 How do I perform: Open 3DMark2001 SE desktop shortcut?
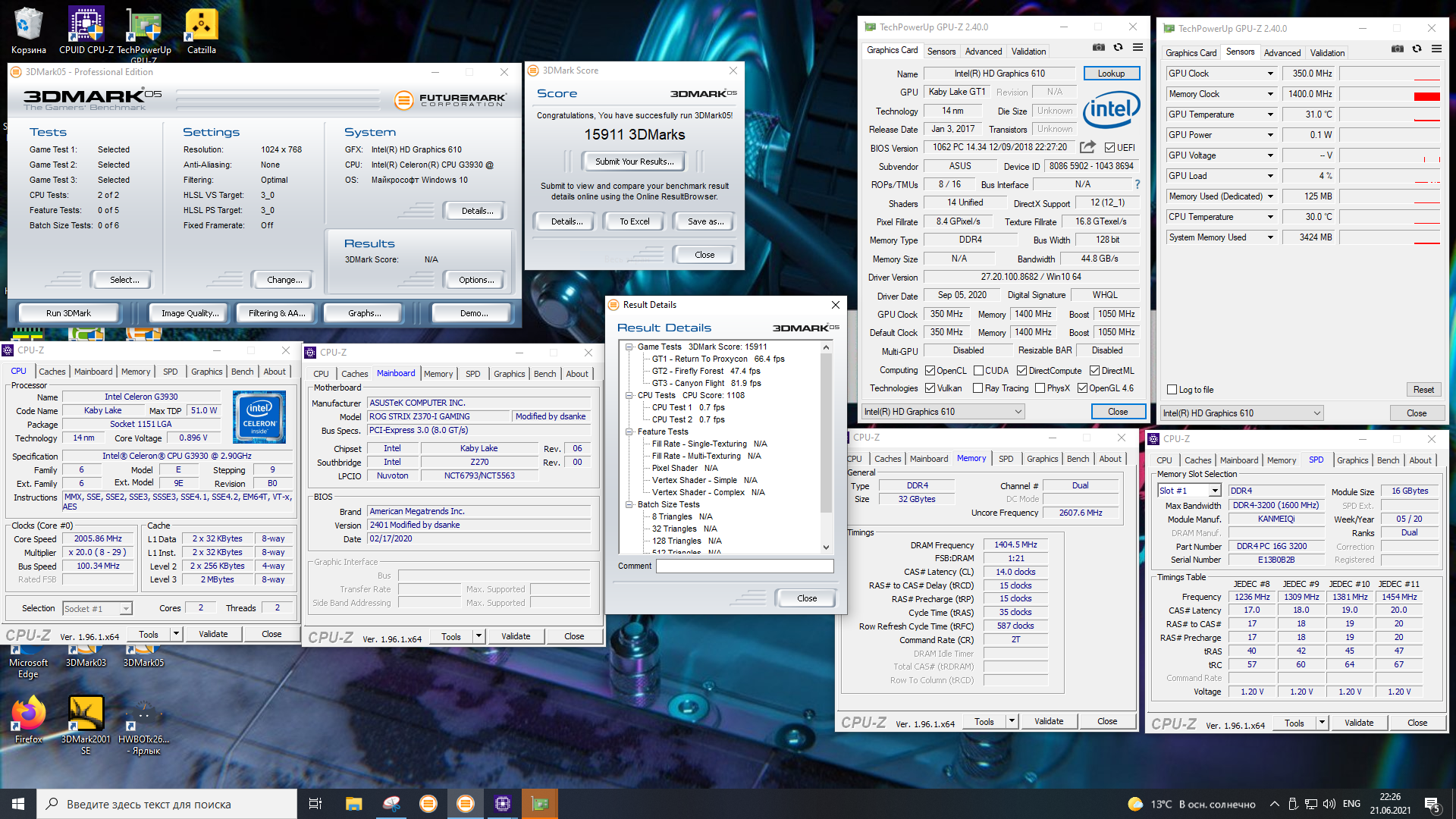click(x=86, y=724)
